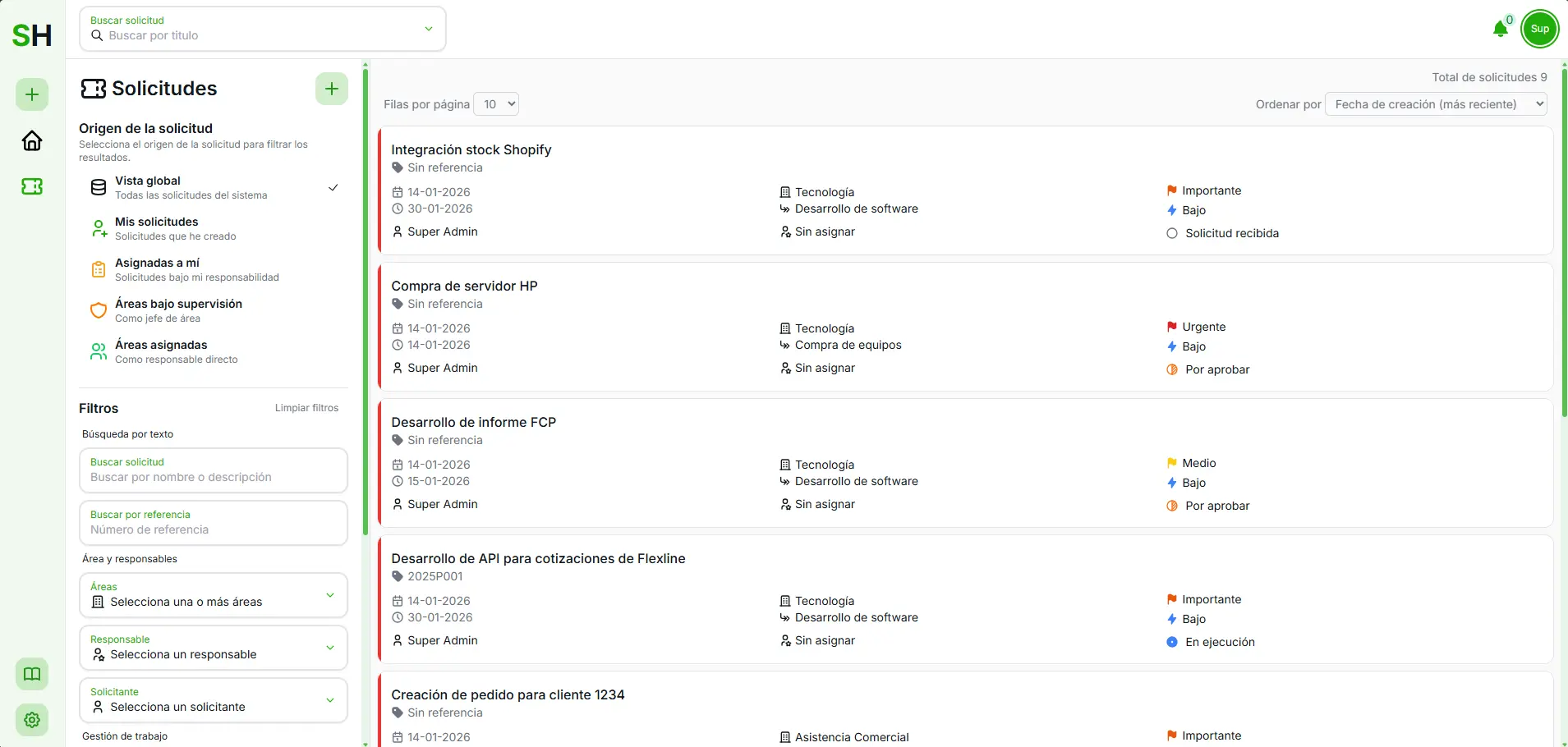Click Super Admin on Compra de servidor HP
This screenshot has width=1568, height=747.
[x=443, y=368]
